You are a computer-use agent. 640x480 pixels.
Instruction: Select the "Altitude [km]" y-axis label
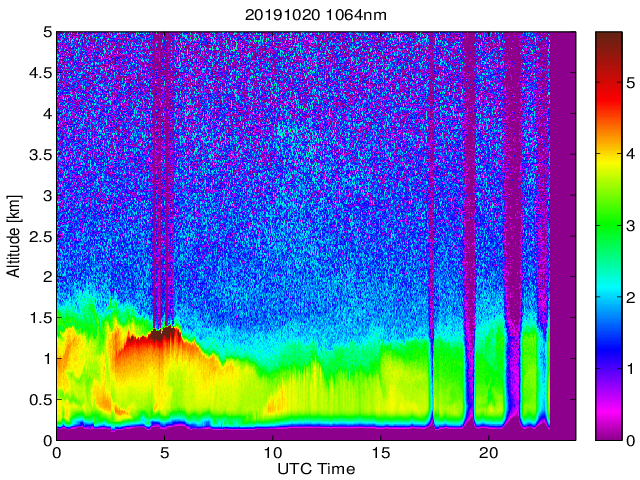tap(13, 236)
